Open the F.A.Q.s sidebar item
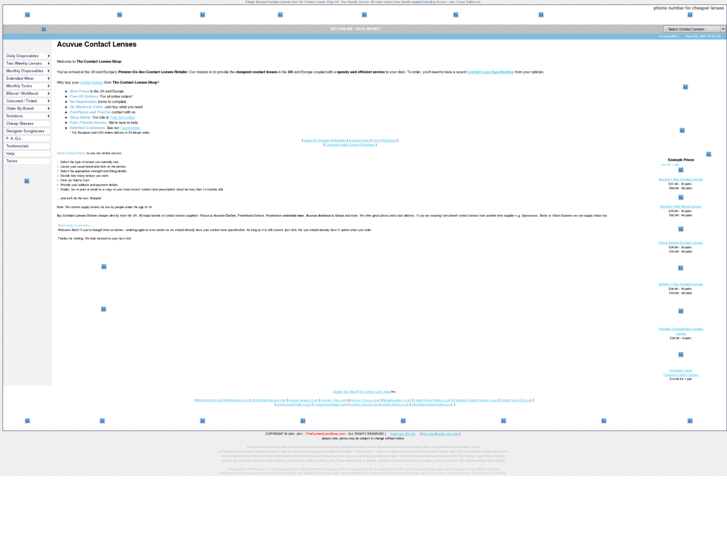The width and height of the screenshot is (727, 545). 27,138
